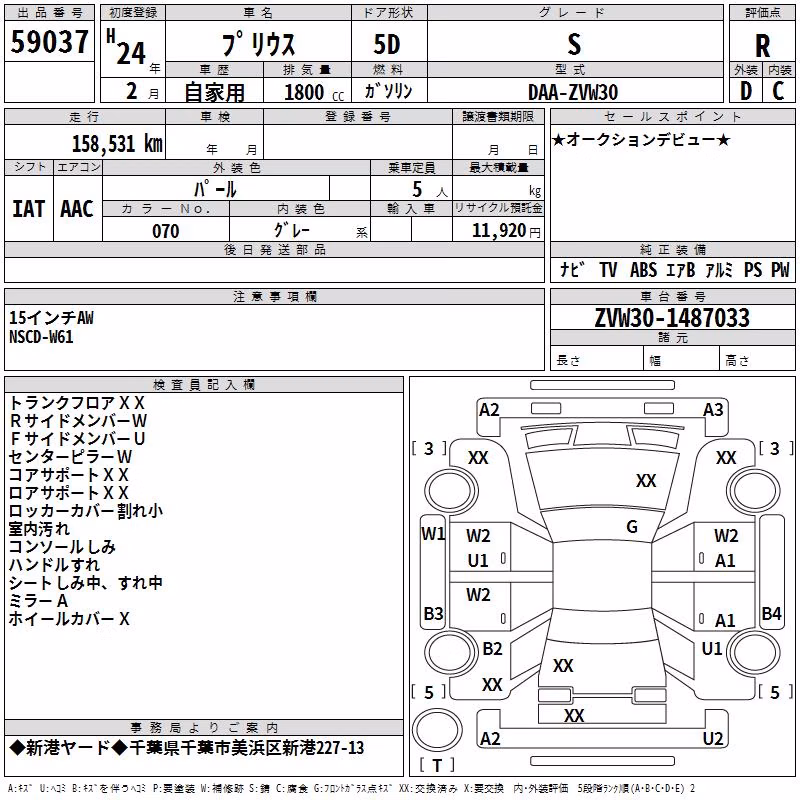Image resolution: width=800 pixels, height=800 pixels.
Task: Click the B4 mark on car diagram
Action: [x=771, y=613]
